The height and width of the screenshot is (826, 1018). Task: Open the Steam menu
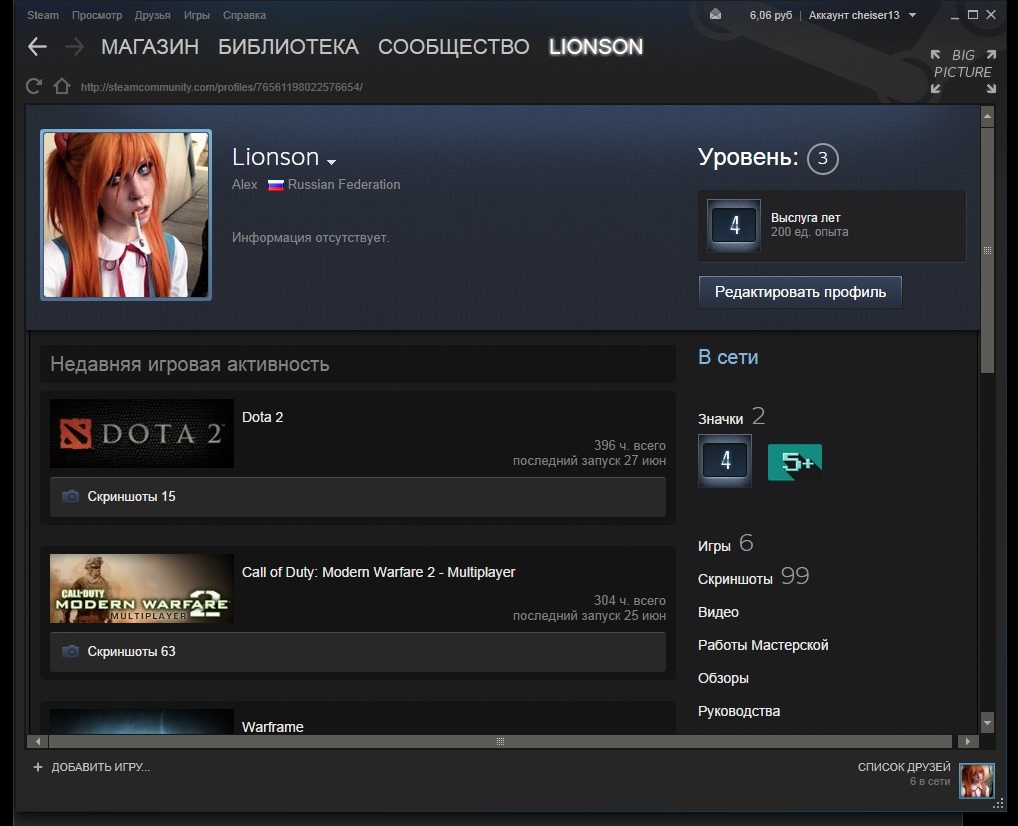click(x=43, y=15)
